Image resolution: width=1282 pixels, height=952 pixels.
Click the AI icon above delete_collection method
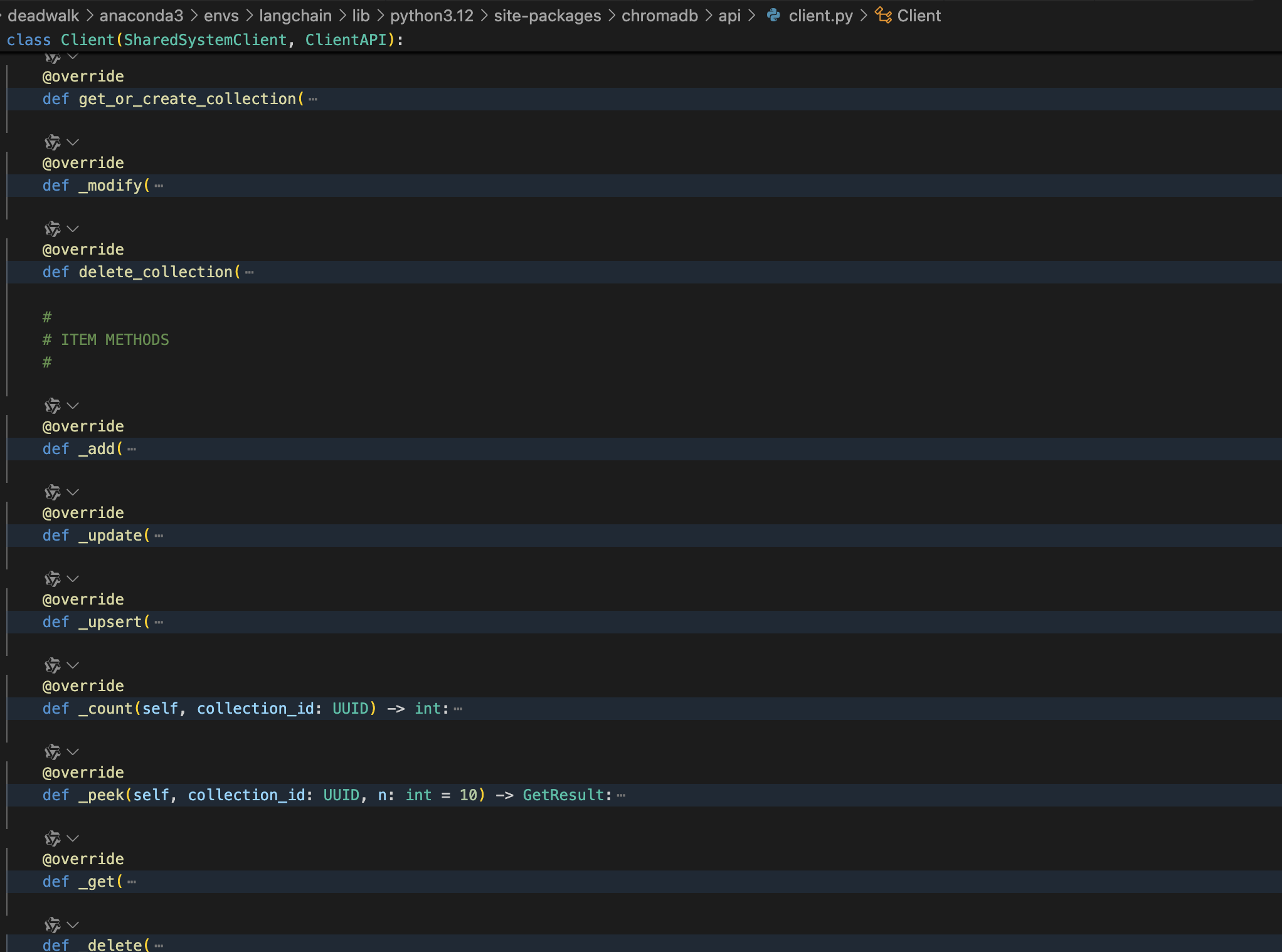point(53,229)
